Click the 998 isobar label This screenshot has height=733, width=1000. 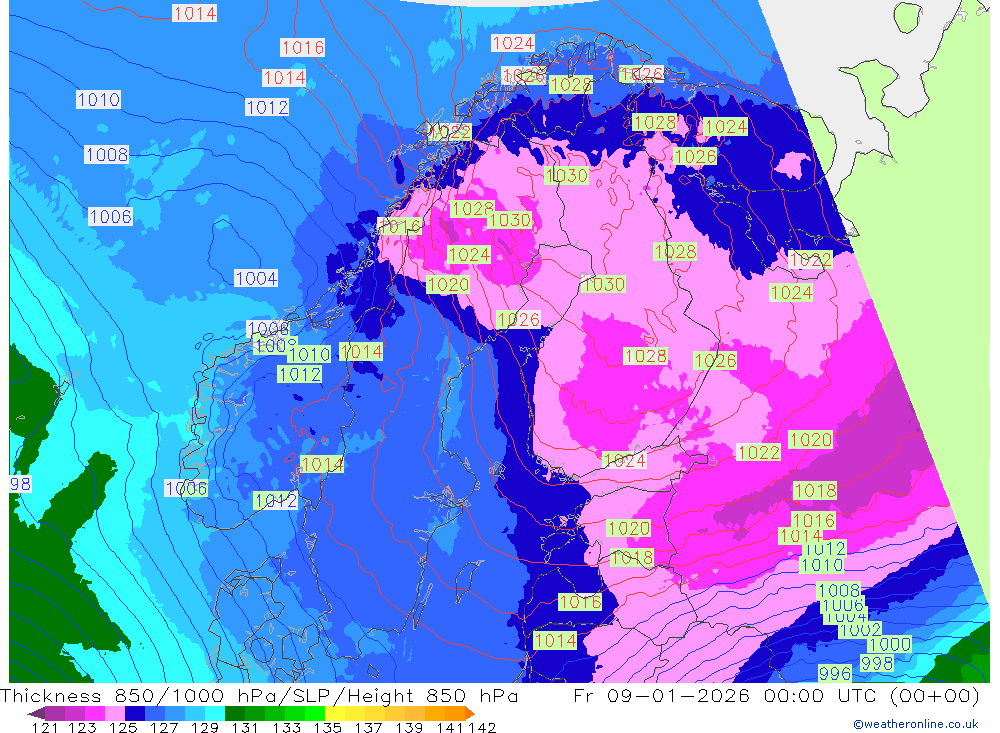[x=877, y=663]
